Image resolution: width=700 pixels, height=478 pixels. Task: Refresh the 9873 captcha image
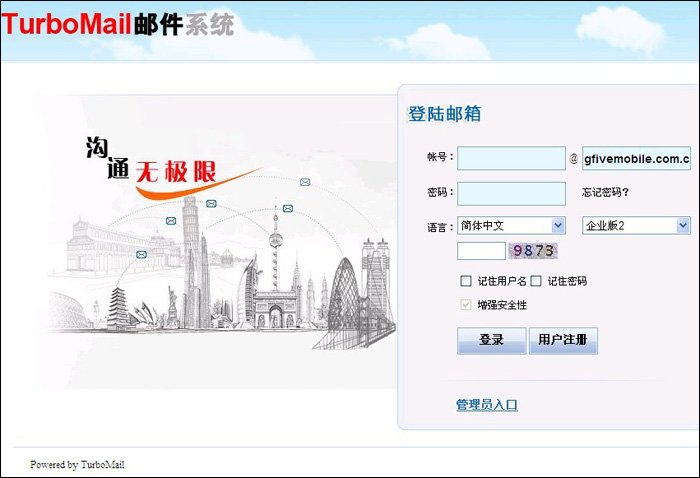(533, 252)
